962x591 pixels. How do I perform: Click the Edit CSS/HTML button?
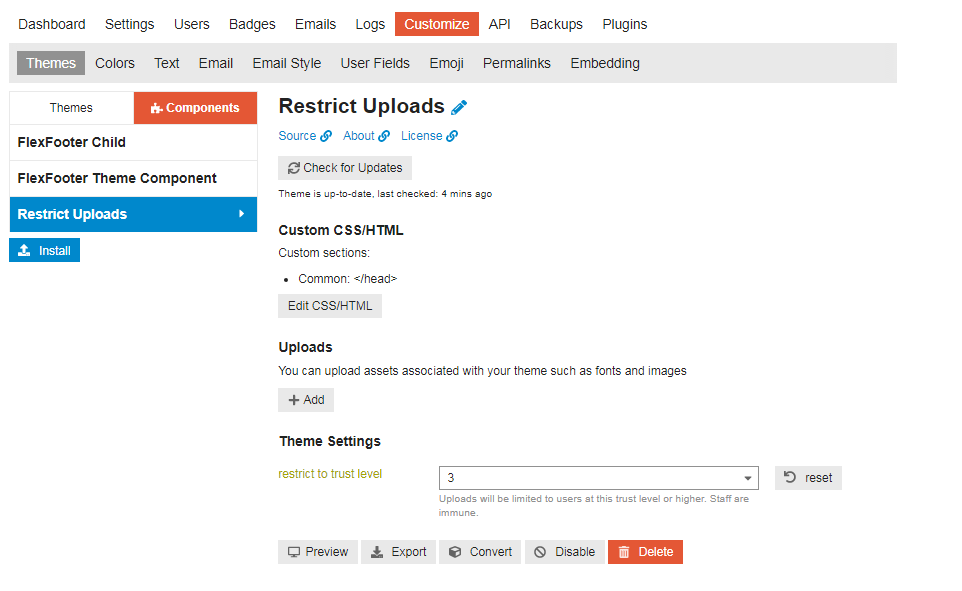coord(330,306)
